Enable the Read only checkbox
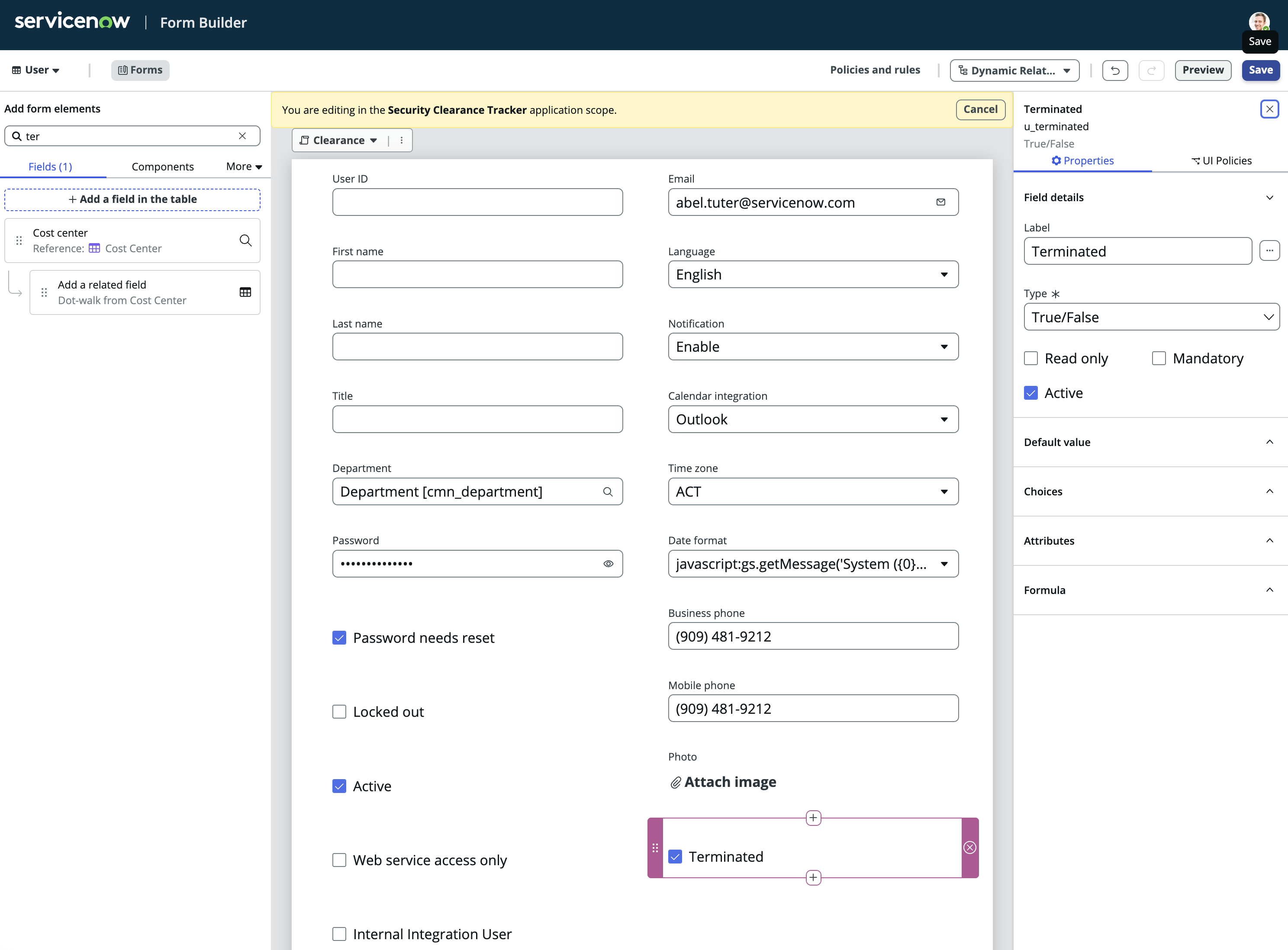The image size is (1288, 950). 1031,358
